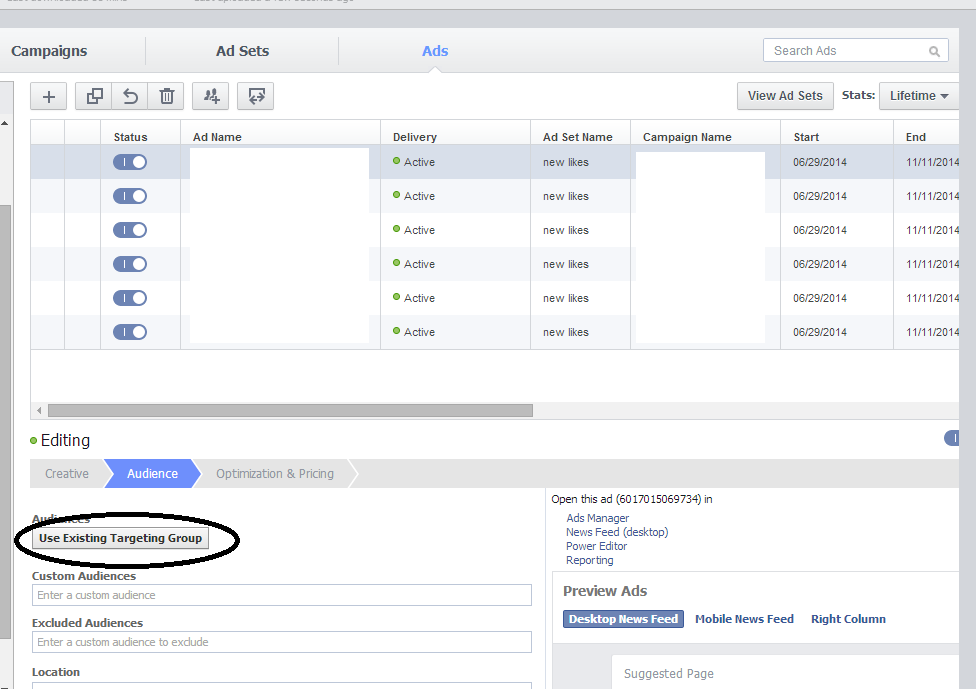Screen dimensions: 976x689
Task: Select the Ads tab
Action: pos(434,51)
